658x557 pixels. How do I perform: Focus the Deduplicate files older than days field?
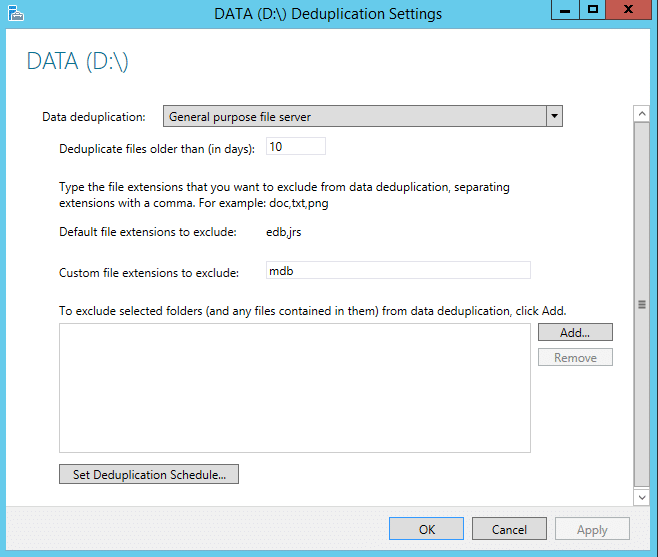point(296,146)
